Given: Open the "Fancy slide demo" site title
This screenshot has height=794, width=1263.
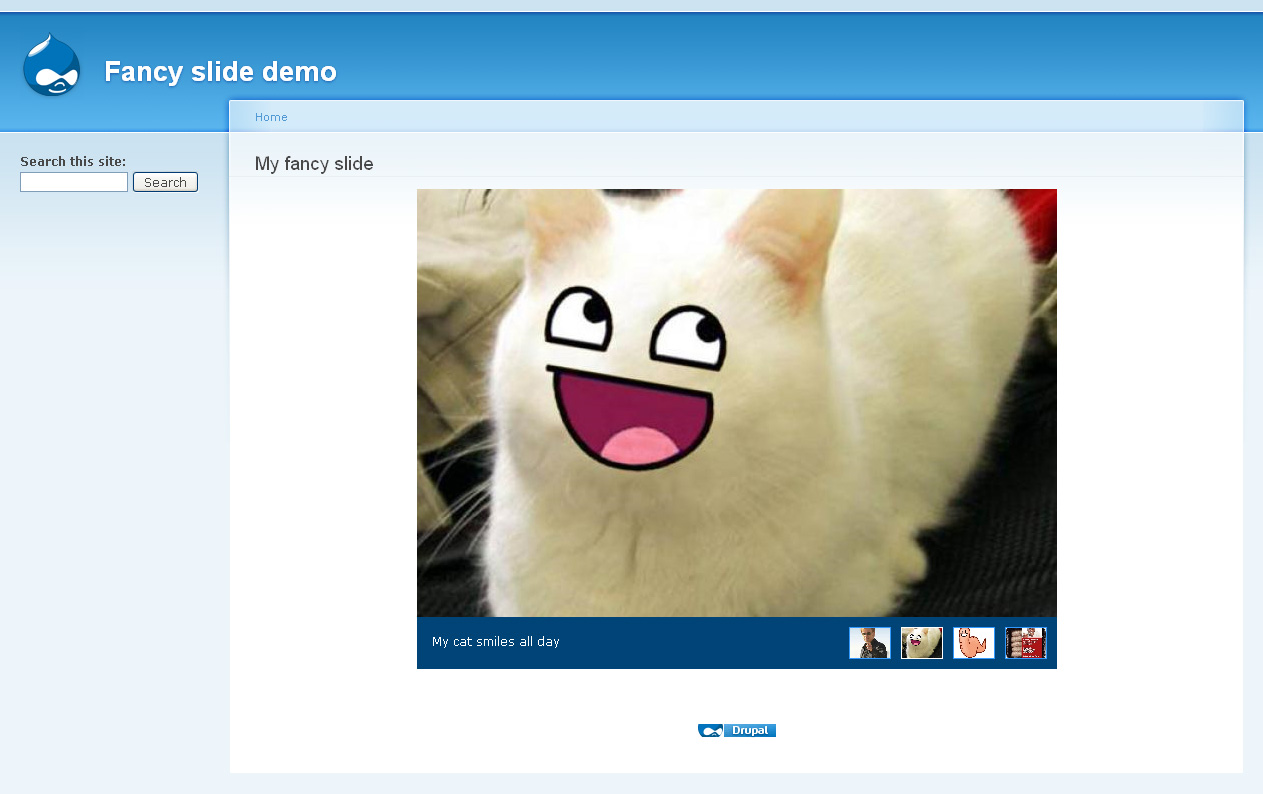Looking at the screenshot, I should [221, 72].
